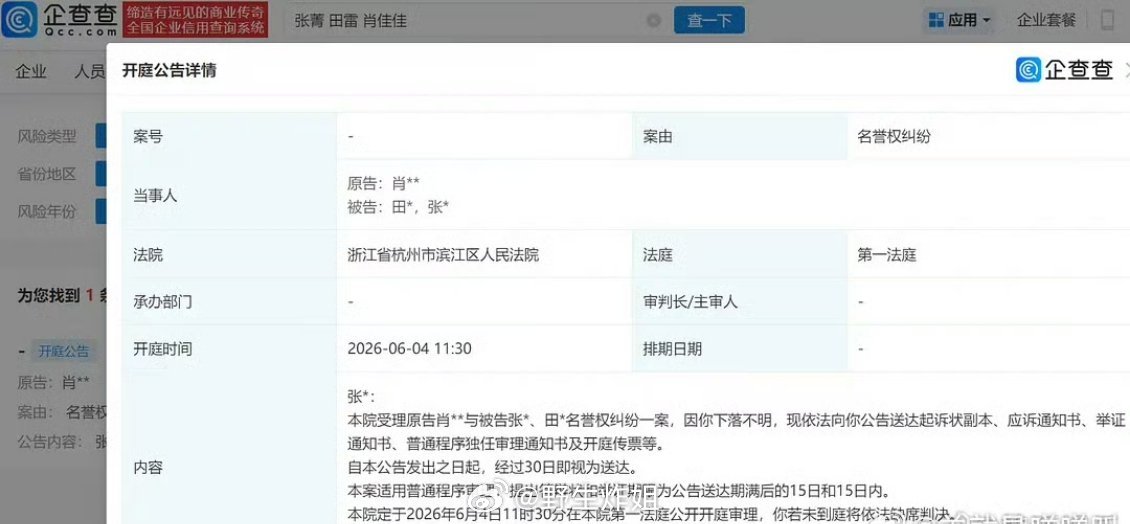The image size is (1130, 524).
Task: Click the 法院 row label
Action: tap(148, 255)
